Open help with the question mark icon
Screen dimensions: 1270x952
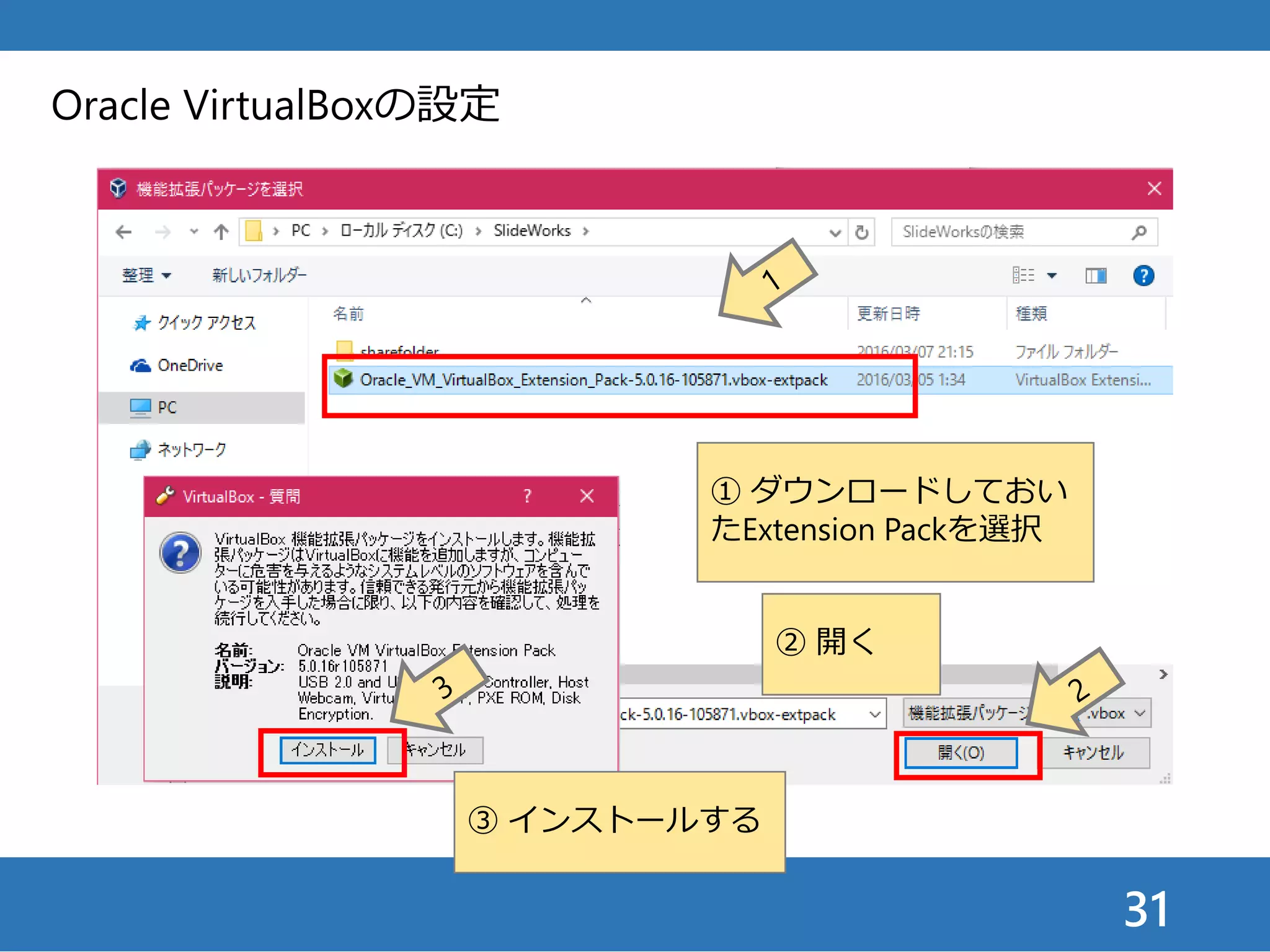point(1143,275)
